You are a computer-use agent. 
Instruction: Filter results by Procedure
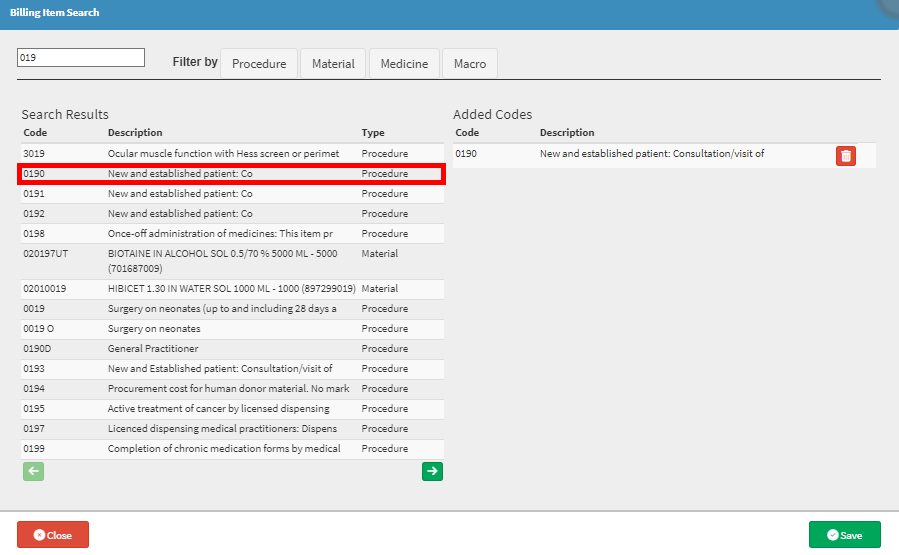pyautogui.click(x=259, y=63)
